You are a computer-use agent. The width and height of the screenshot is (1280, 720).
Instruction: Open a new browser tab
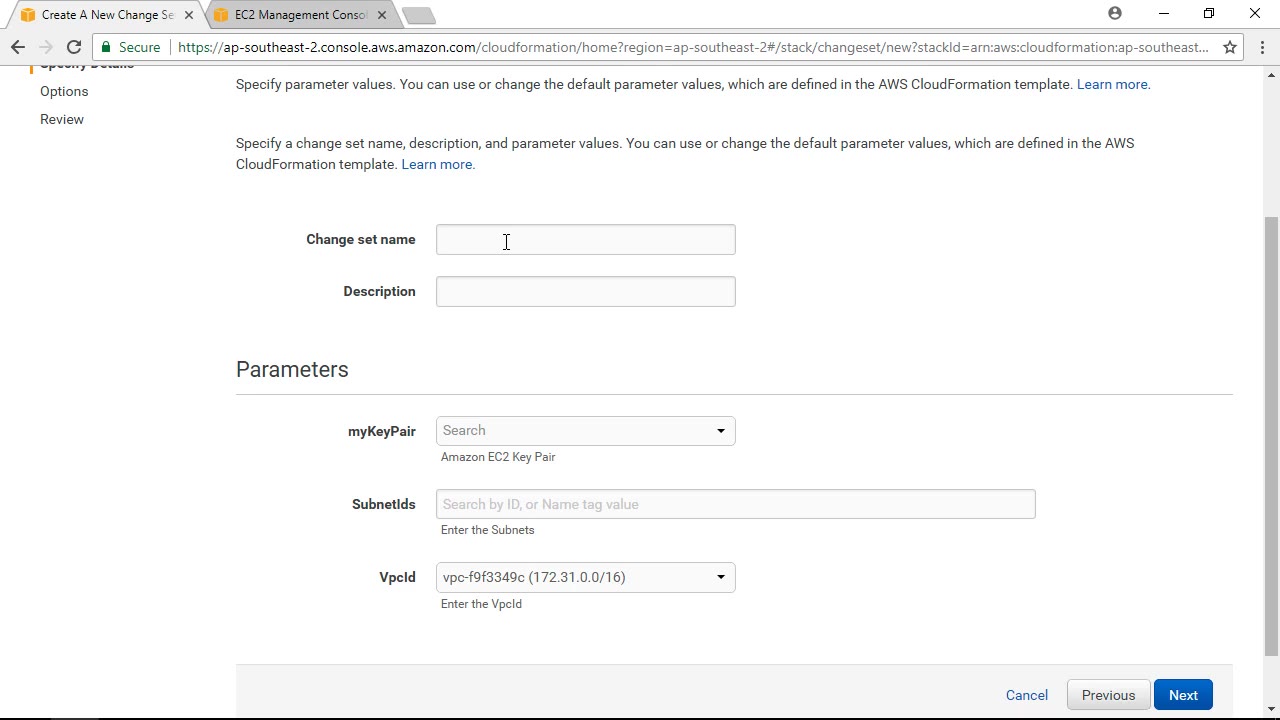(418, 15)
